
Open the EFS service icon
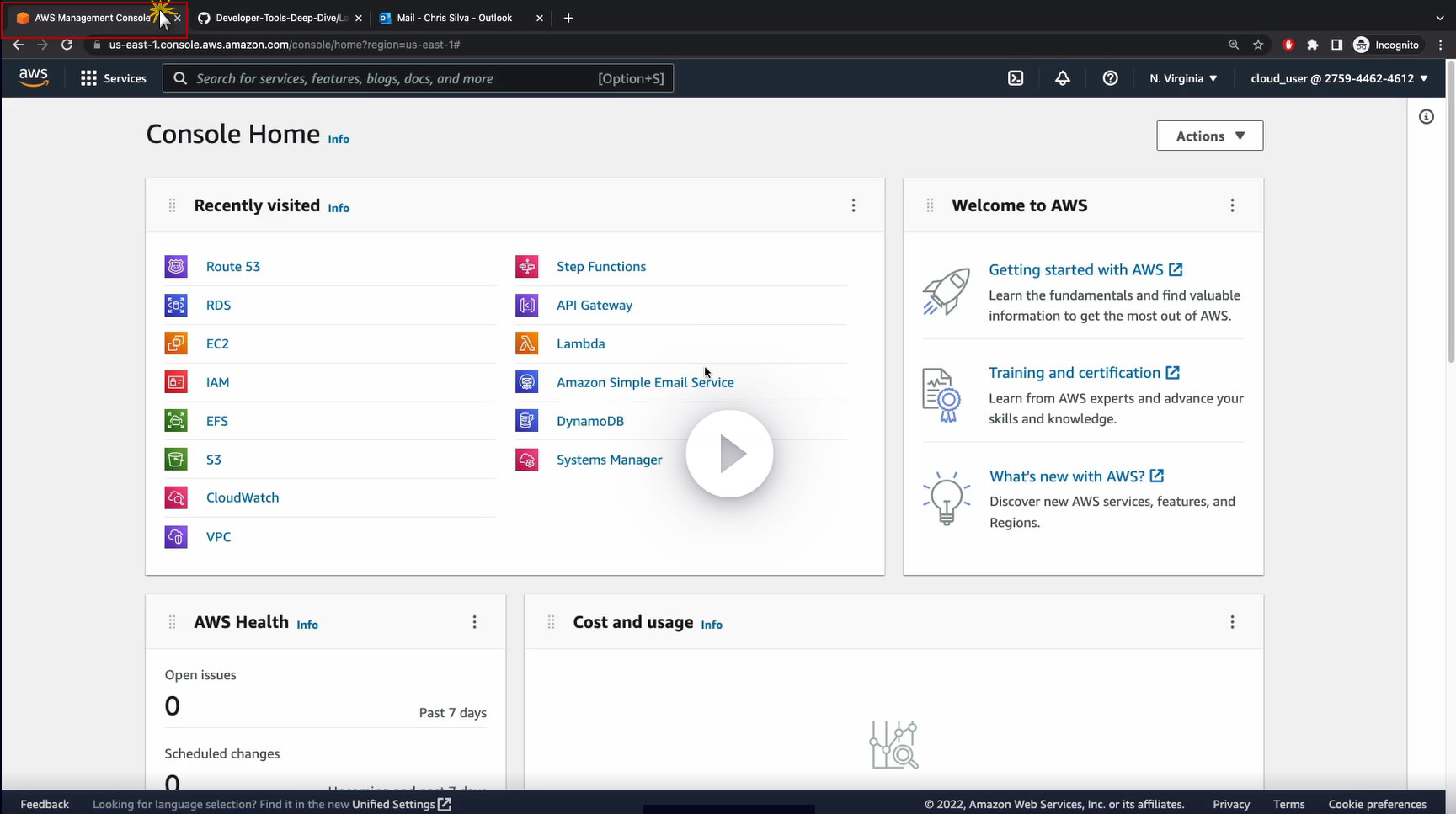point(176,421)
